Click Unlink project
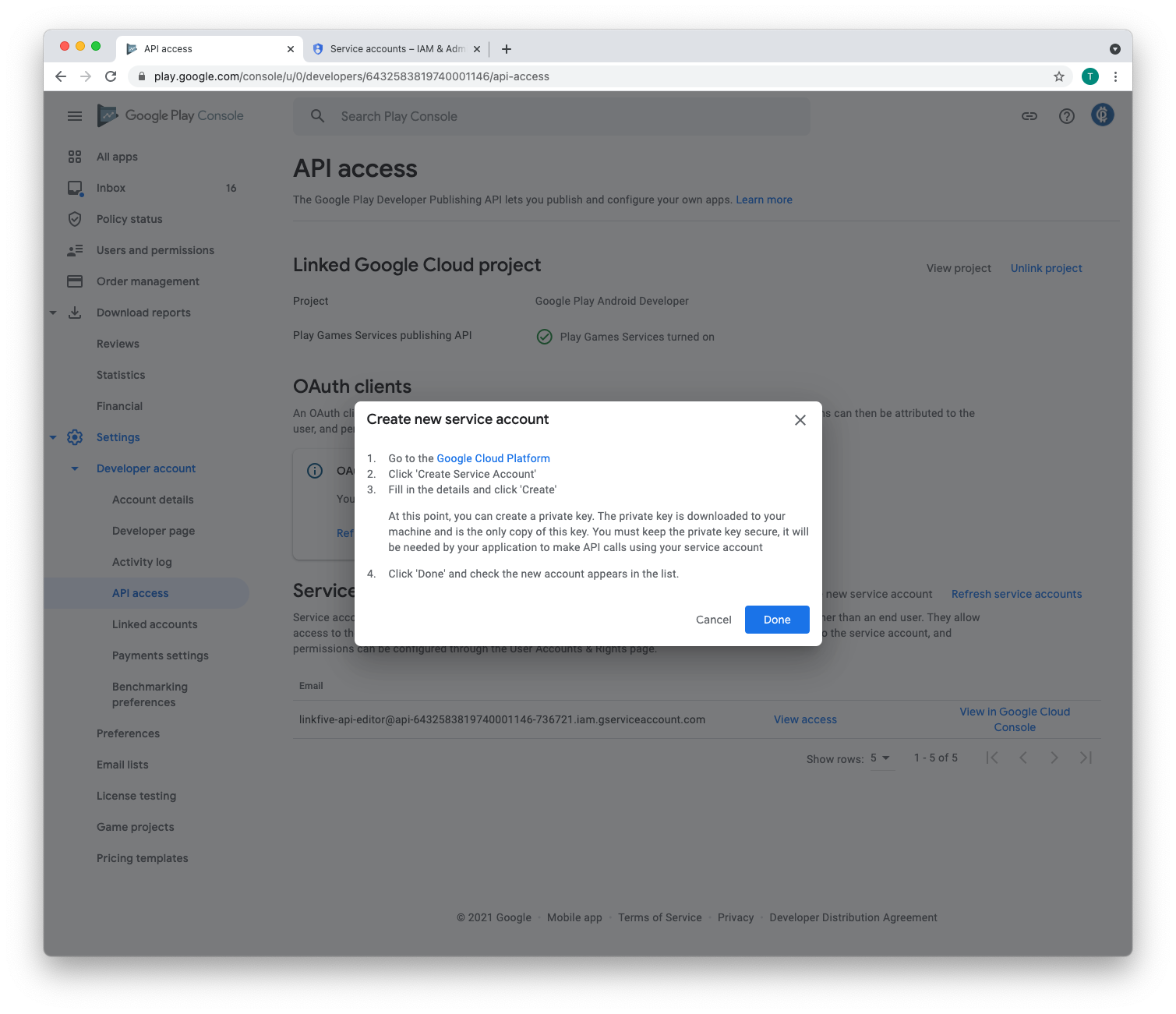The image size is (1176, 1014). [1047, 268]
